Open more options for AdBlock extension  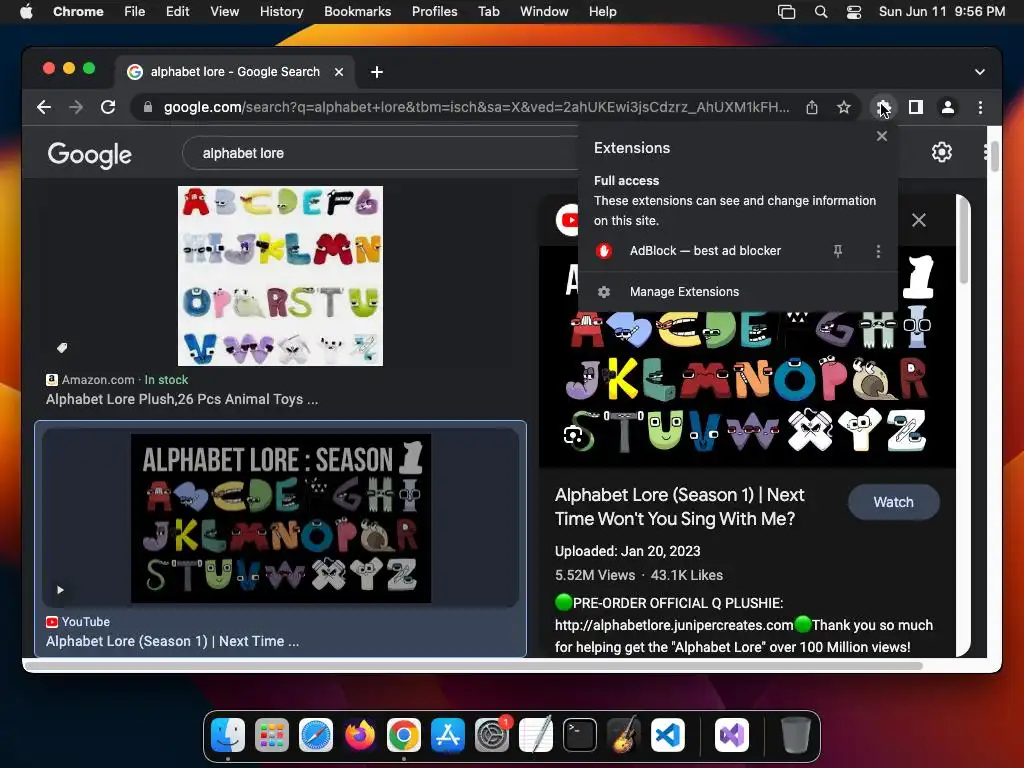(878, 251)
